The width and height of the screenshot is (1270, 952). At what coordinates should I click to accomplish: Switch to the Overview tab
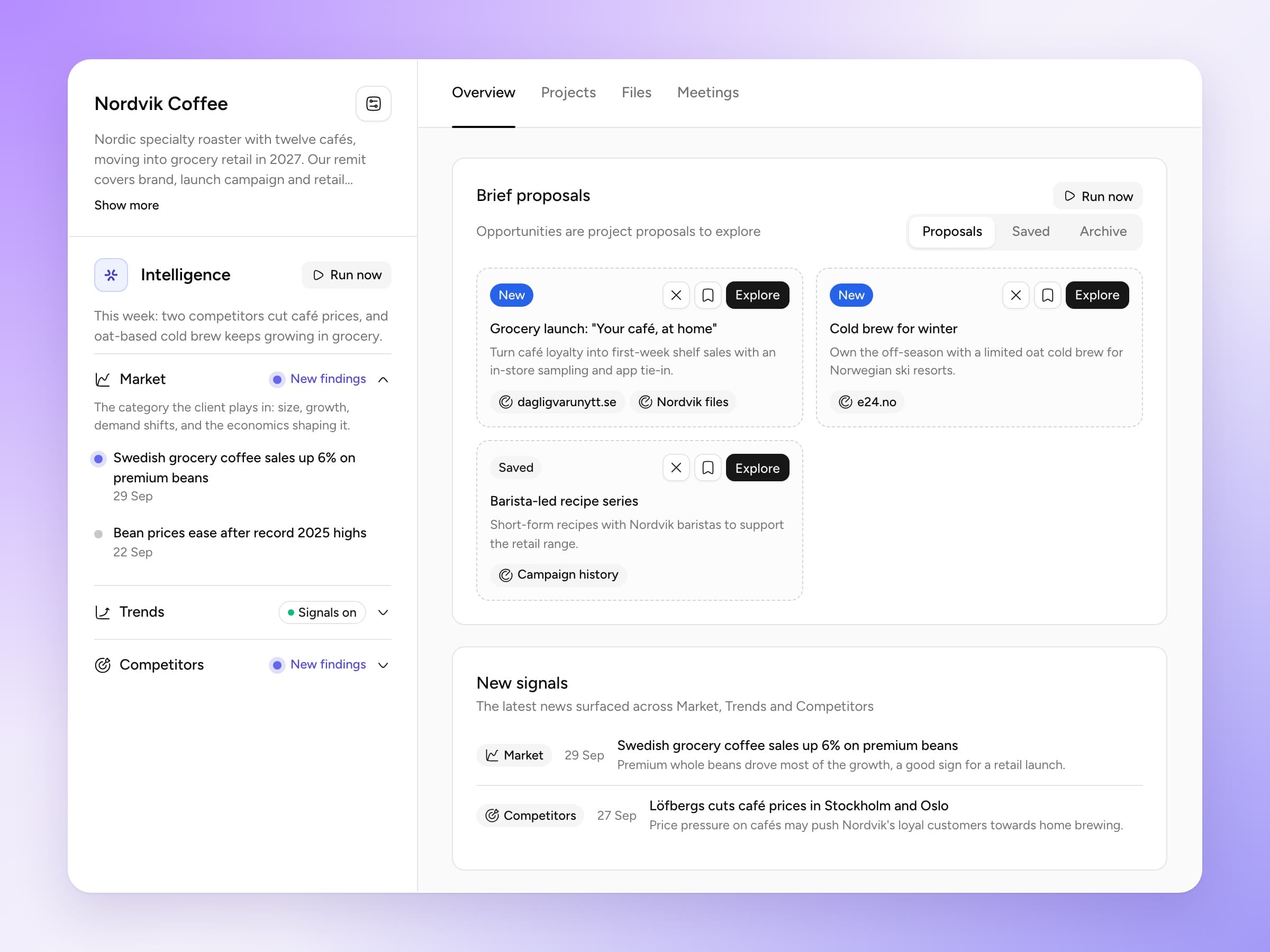(484, 93)
